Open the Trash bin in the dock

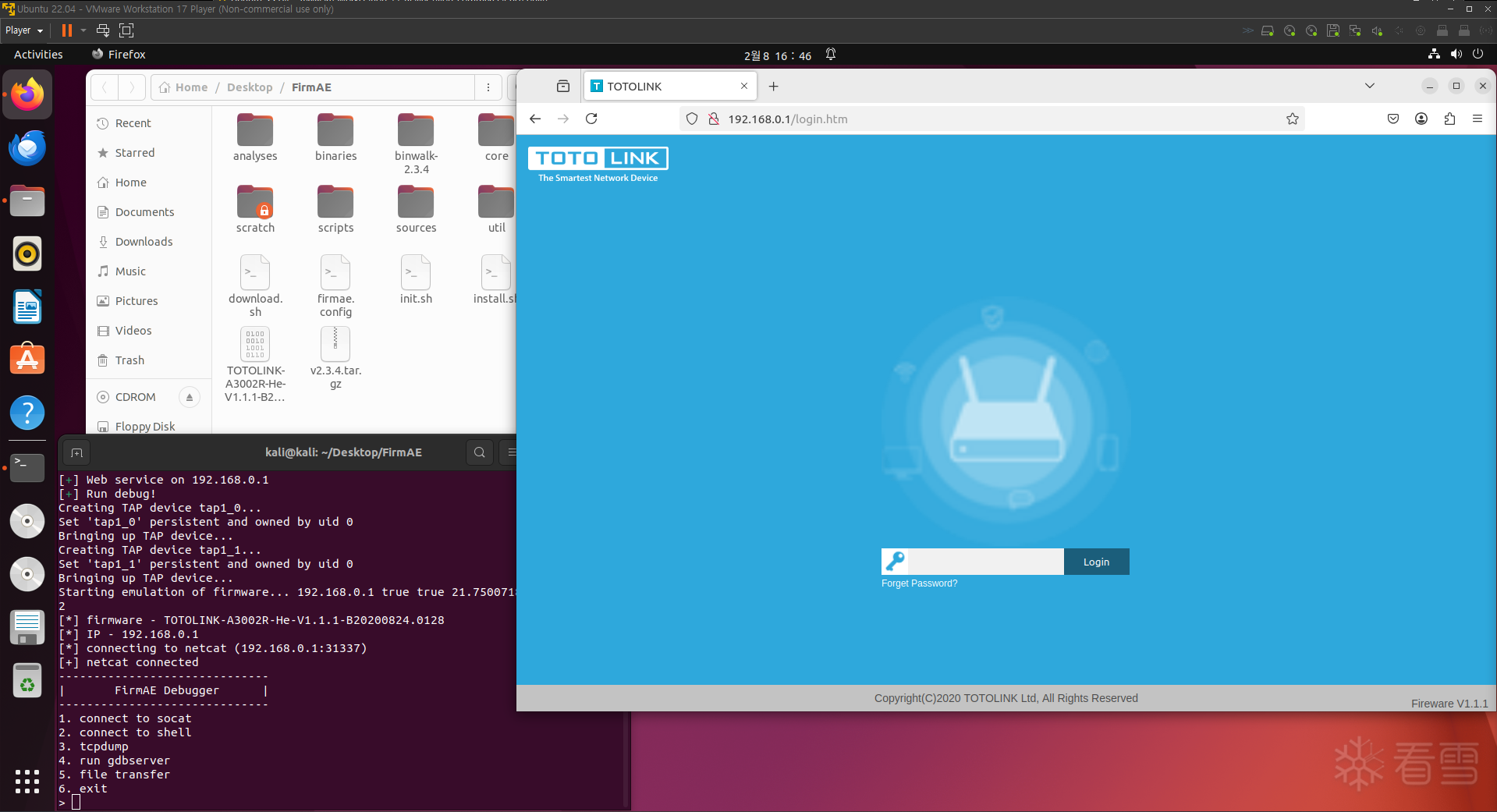tap(27, 681)
